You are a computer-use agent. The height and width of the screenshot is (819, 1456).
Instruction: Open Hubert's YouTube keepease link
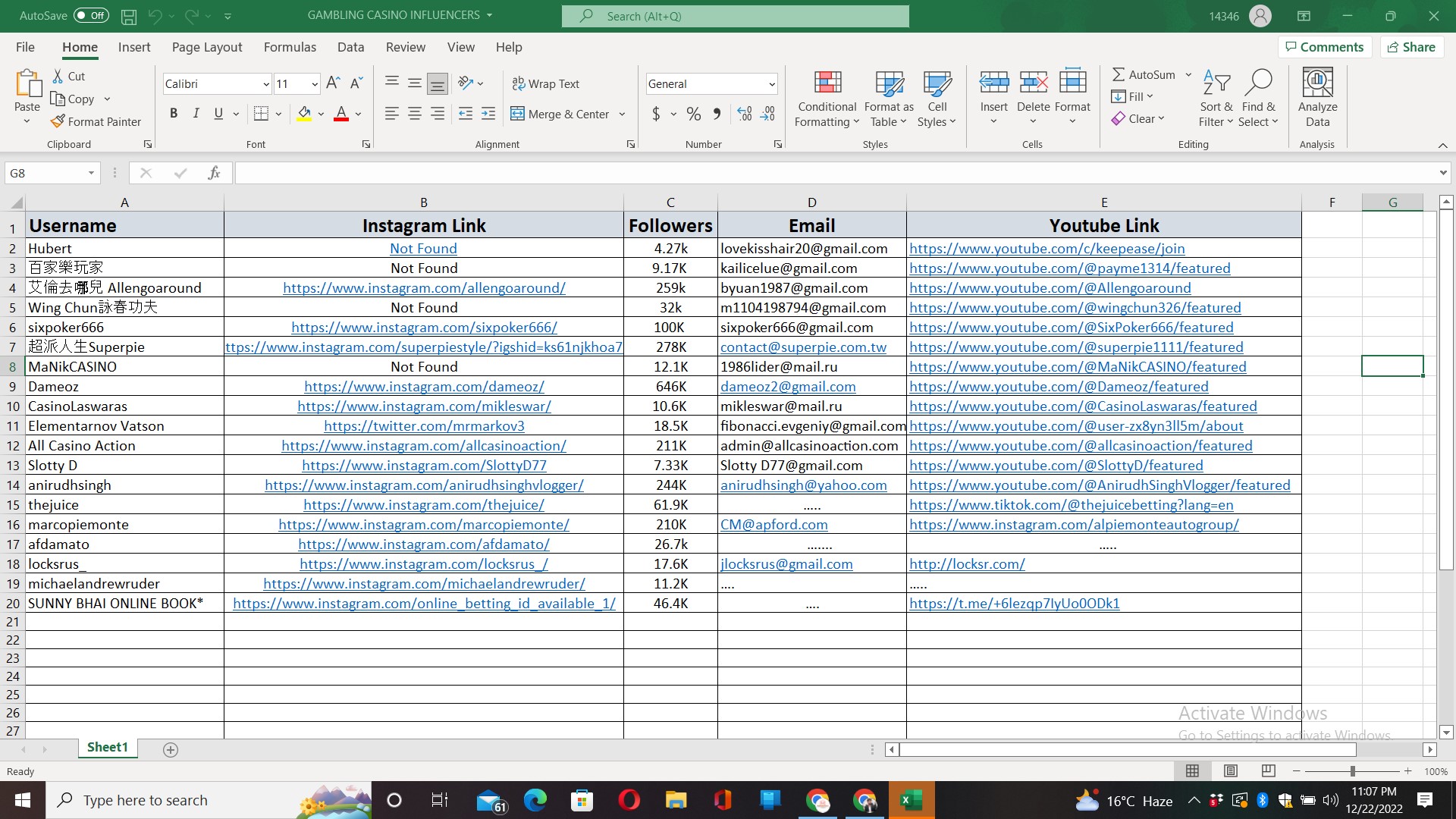pyautogui.click(x=1047, y=248)
